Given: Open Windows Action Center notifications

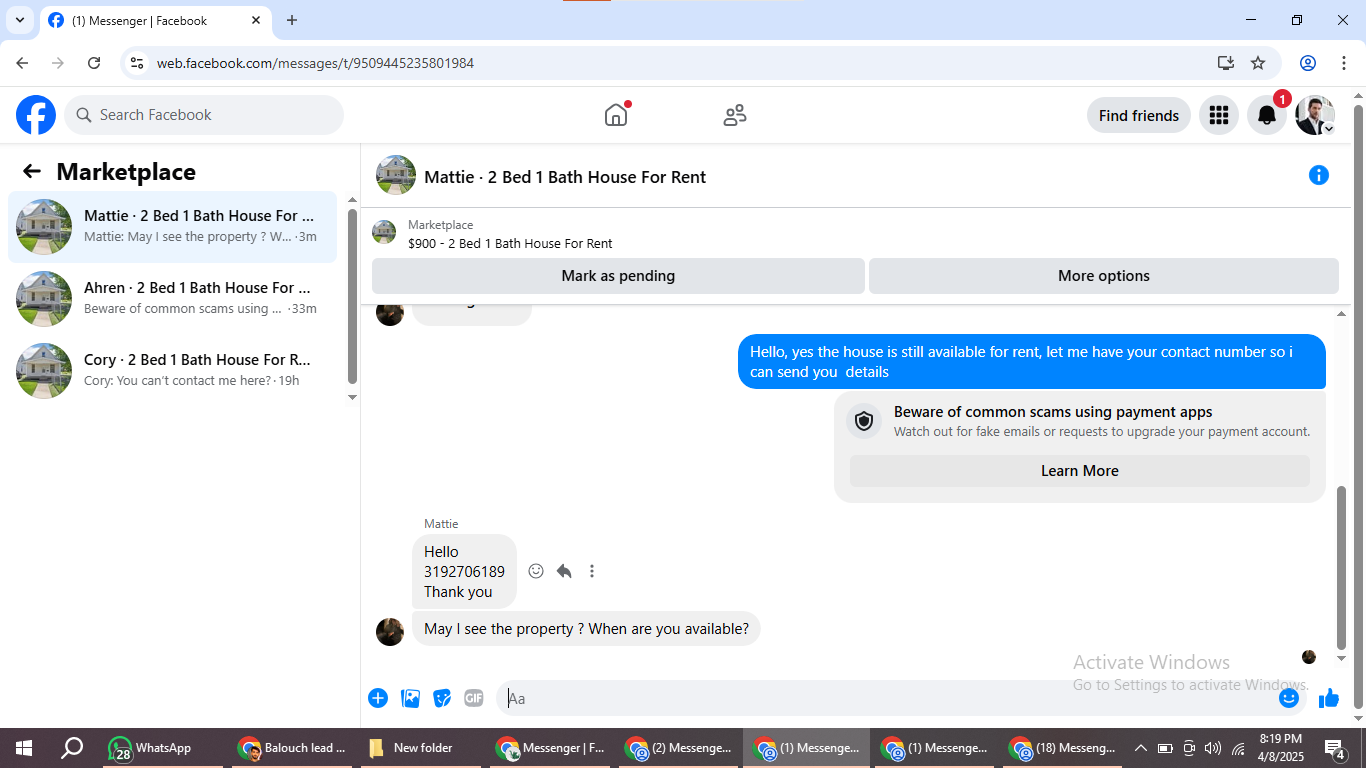Looking at the screenshot, I should pyautogui.click(x=1335, y=748).
